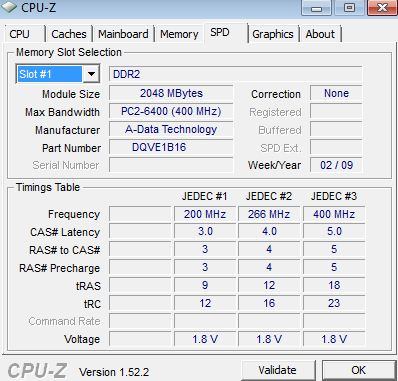Viewport: 398px width, 381px height.
Task: Click the tRAS value 9
Action: point(205,285)
